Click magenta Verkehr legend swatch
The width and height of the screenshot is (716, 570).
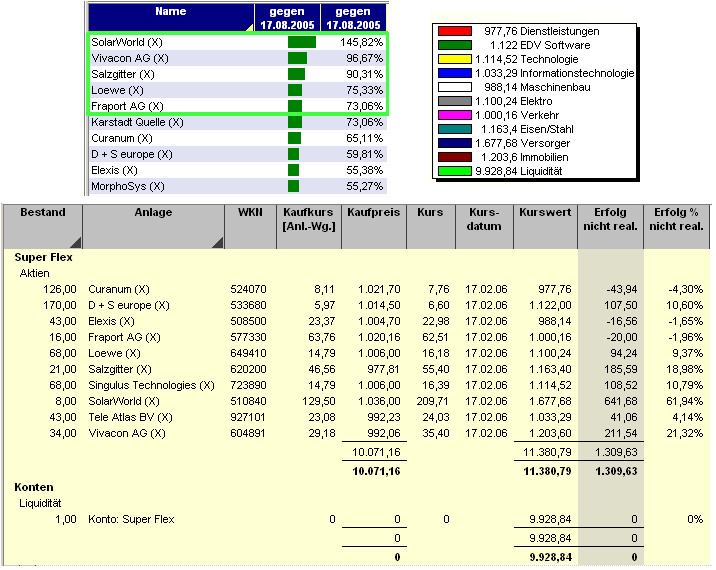[455, 115]
